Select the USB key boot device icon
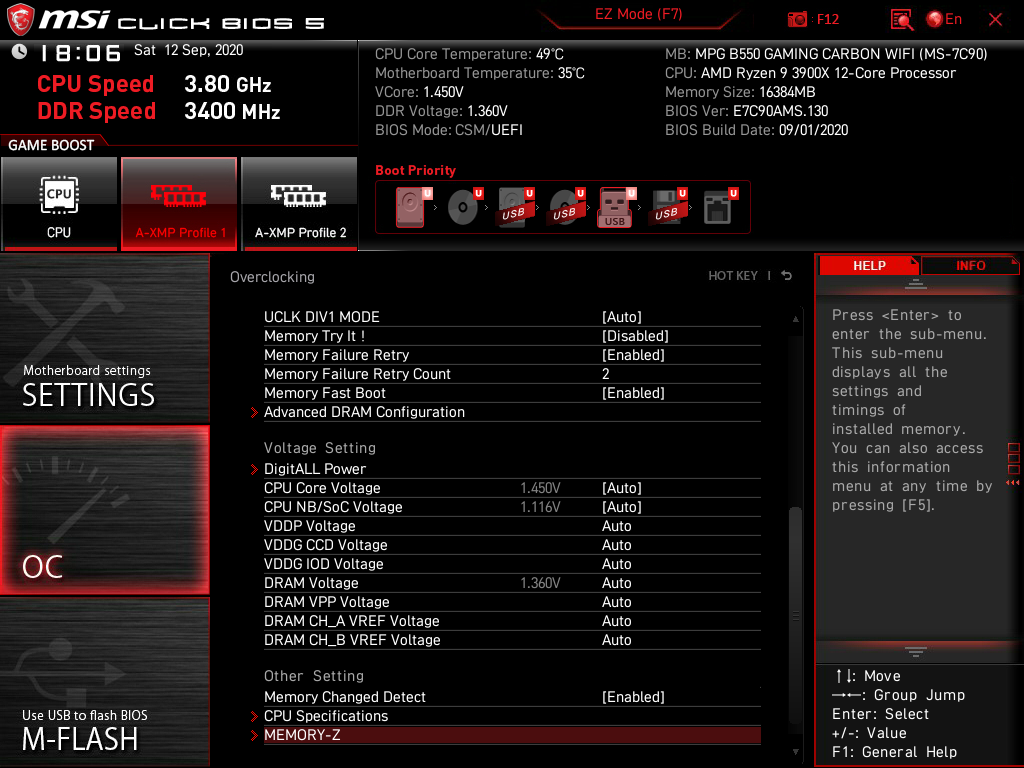 (x=616, y=208)
